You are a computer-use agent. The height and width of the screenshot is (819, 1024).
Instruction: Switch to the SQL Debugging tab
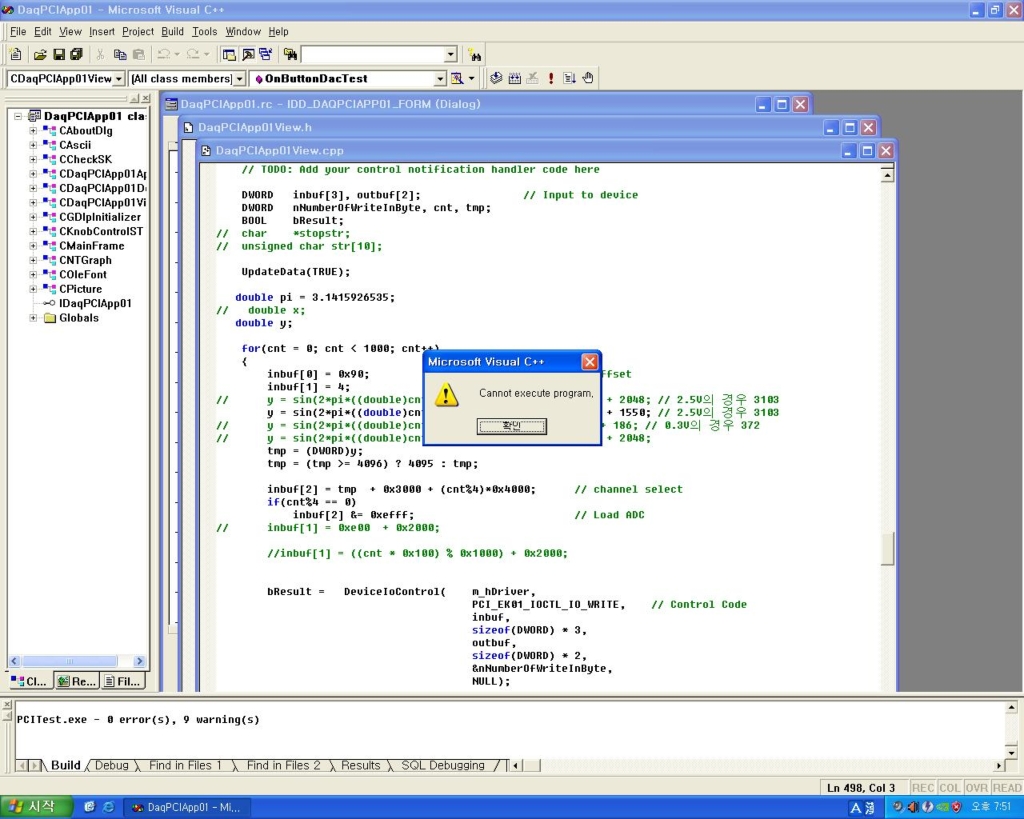pyautogui.click(x=443, y=765)
